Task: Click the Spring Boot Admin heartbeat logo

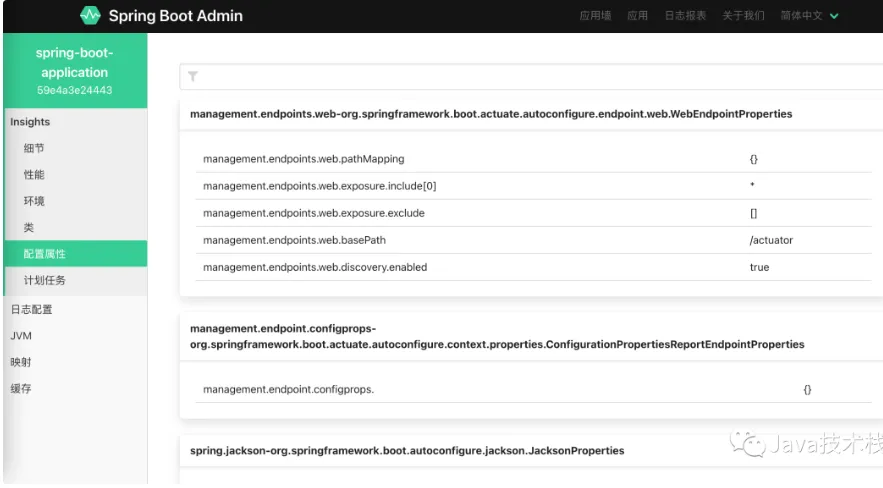Action: [90, 16]
